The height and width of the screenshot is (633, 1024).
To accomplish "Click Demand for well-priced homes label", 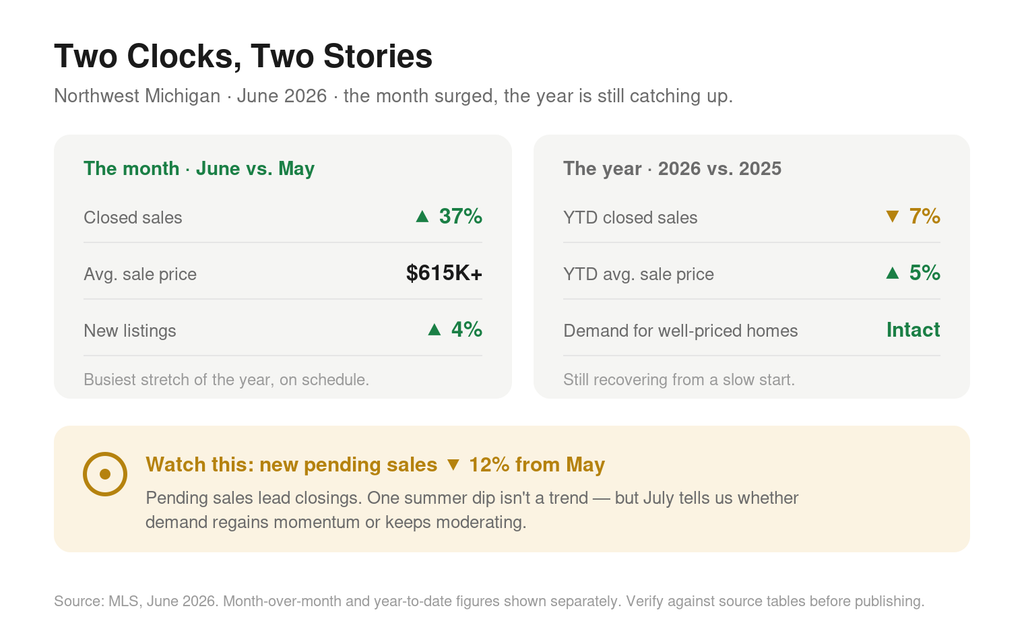I will tap(680, 331).
